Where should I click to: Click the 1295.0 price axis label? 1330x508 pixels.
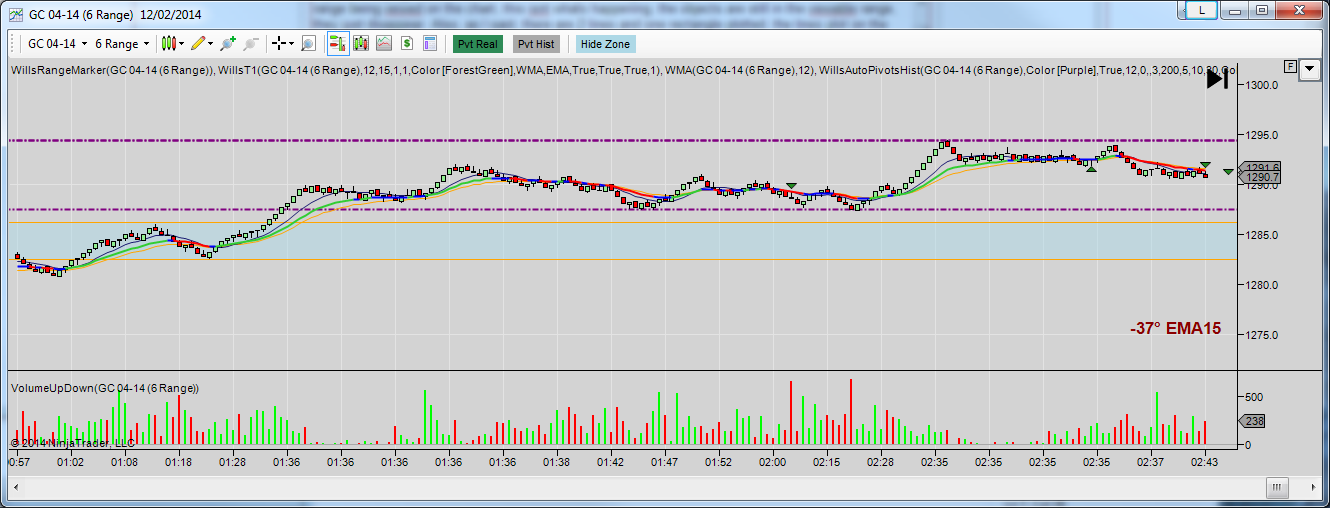(1261, 135)
